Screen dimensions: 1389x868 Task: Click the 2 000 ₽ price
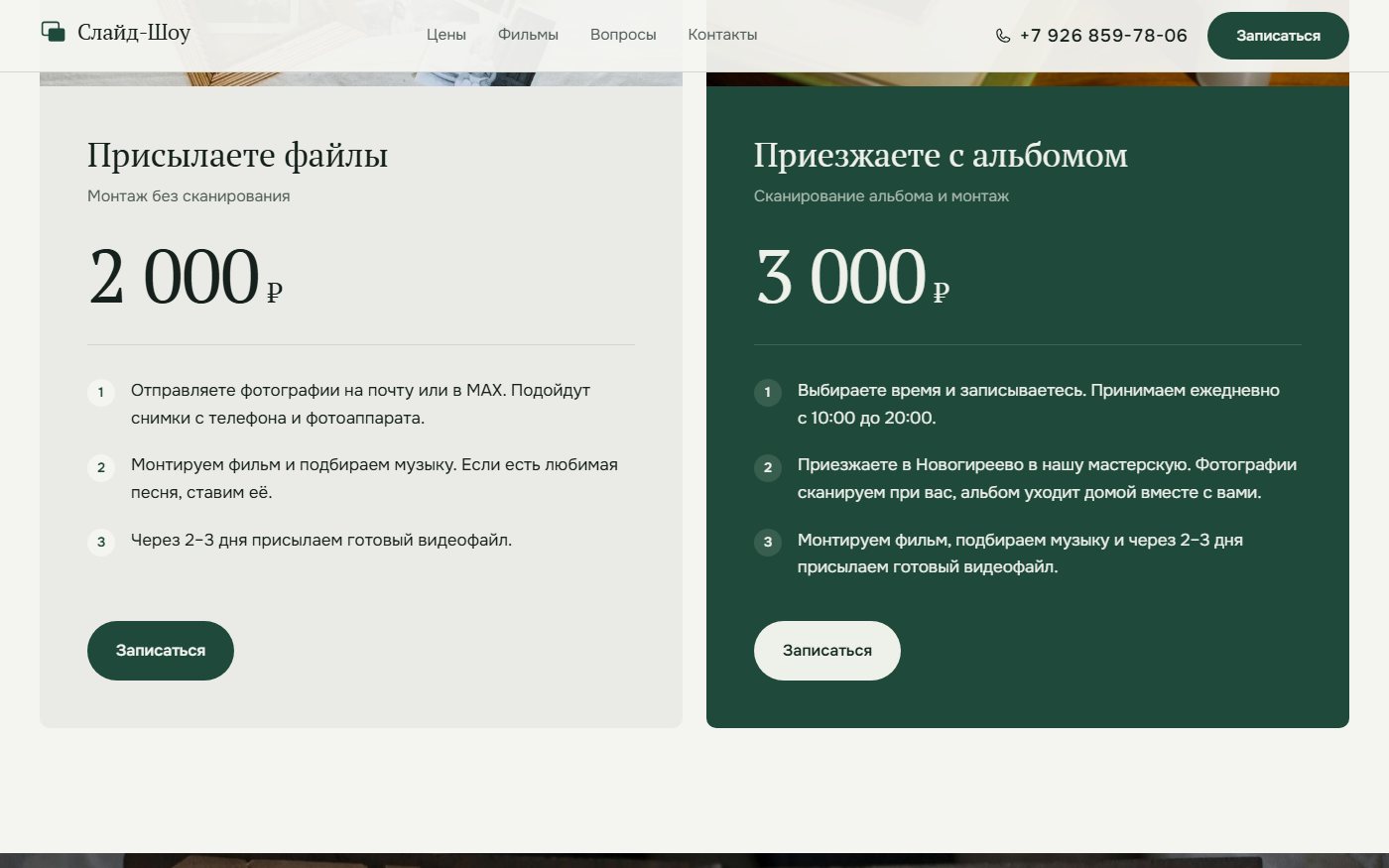[186, 277]
